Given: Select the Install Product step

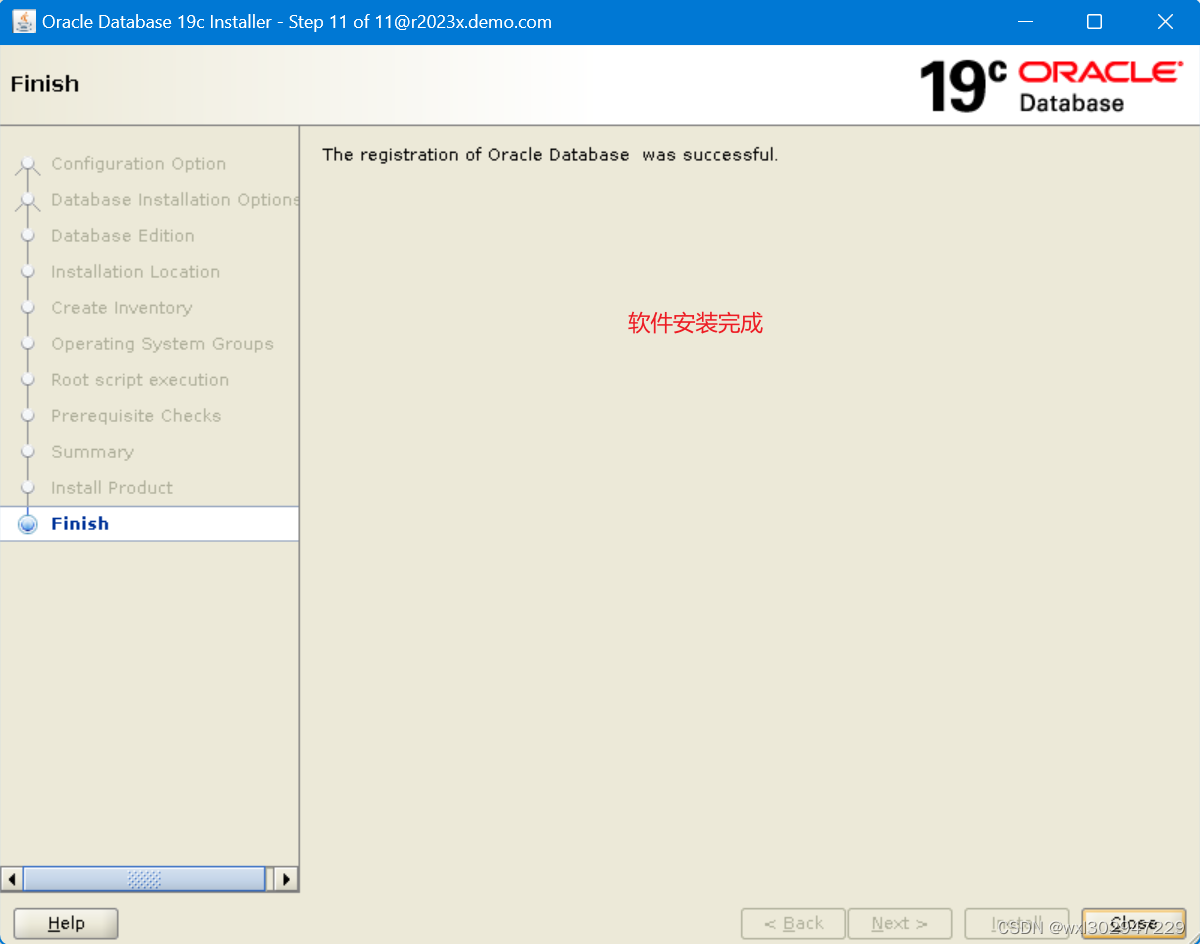Looking at the screenshot, I should coord(112,488).
